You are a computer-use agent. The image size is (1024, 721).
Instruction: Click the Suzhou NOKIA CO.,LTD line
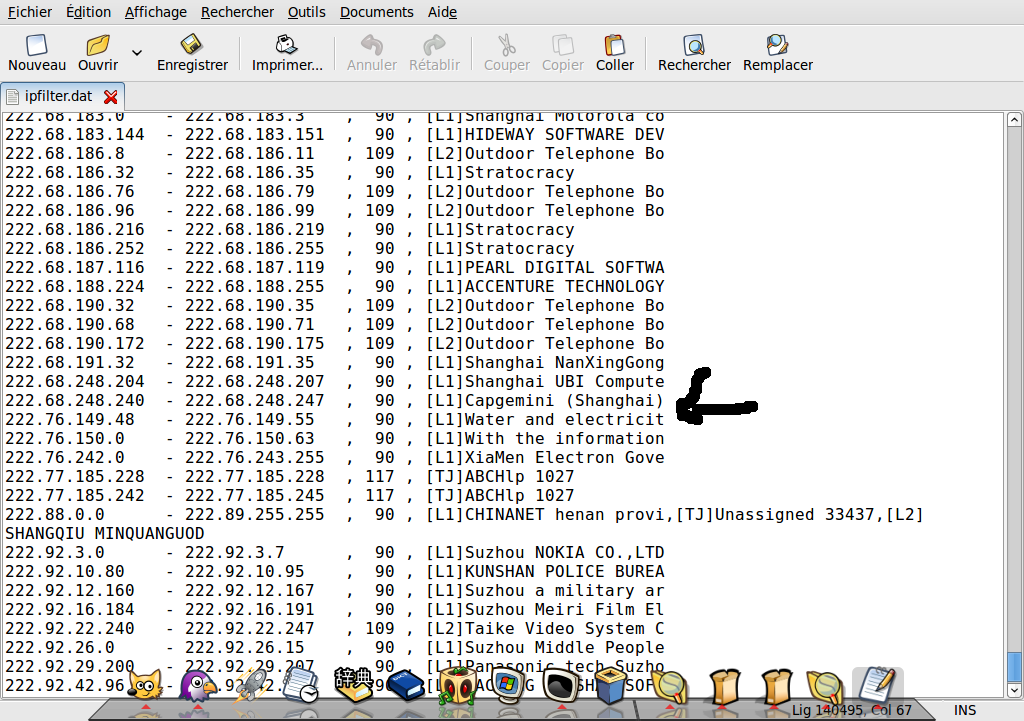(334, 553)
